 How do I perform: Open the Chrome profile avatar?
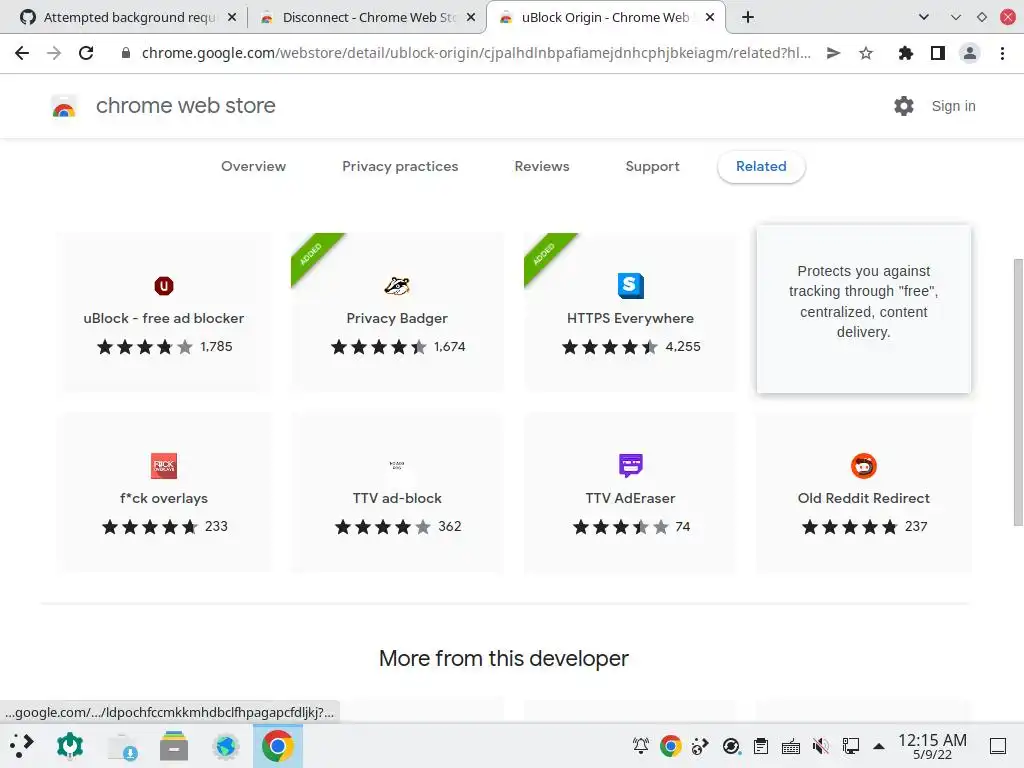(970, 53)
